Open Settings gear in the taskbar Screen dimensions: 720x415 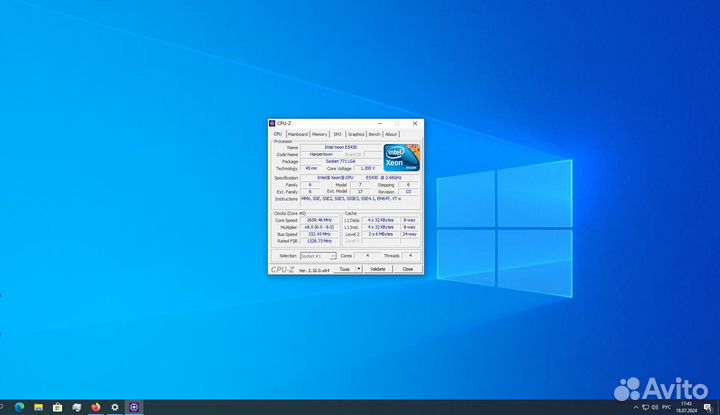pos(115,408)
